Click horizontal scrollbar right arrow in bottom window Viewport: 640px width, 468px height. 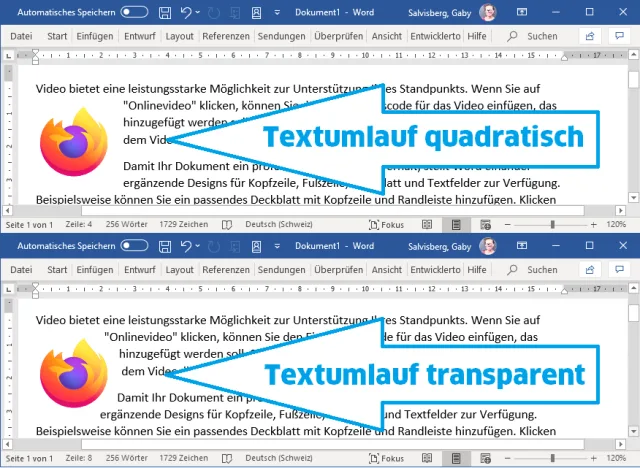point(620,444)
